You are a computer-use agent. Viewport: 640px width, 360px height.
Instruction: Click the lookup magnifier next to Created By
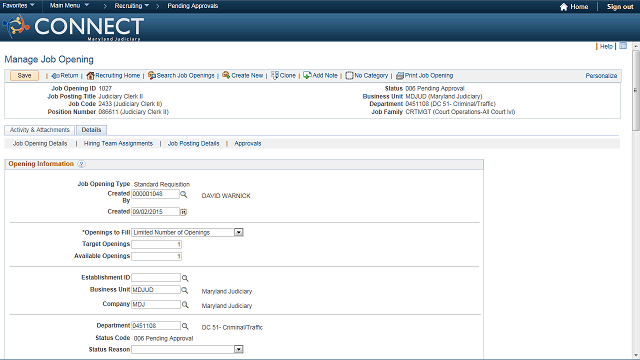[184, 195]
